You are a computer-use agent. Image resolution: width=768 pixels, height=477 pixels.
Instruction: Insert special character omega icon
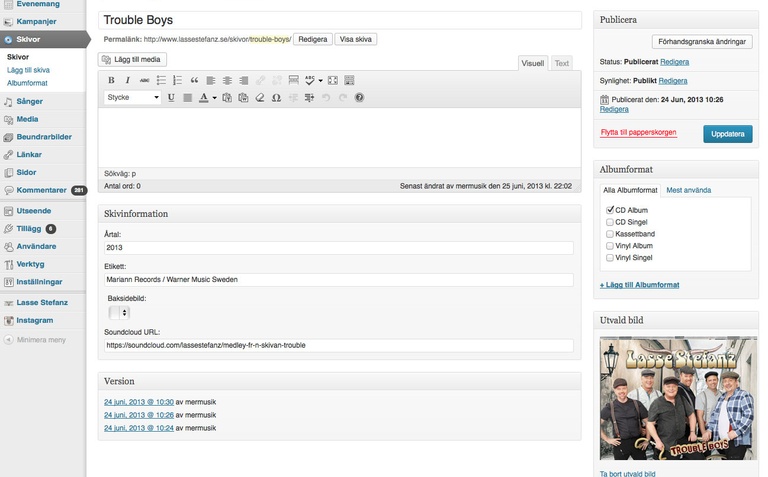point(276,98)
